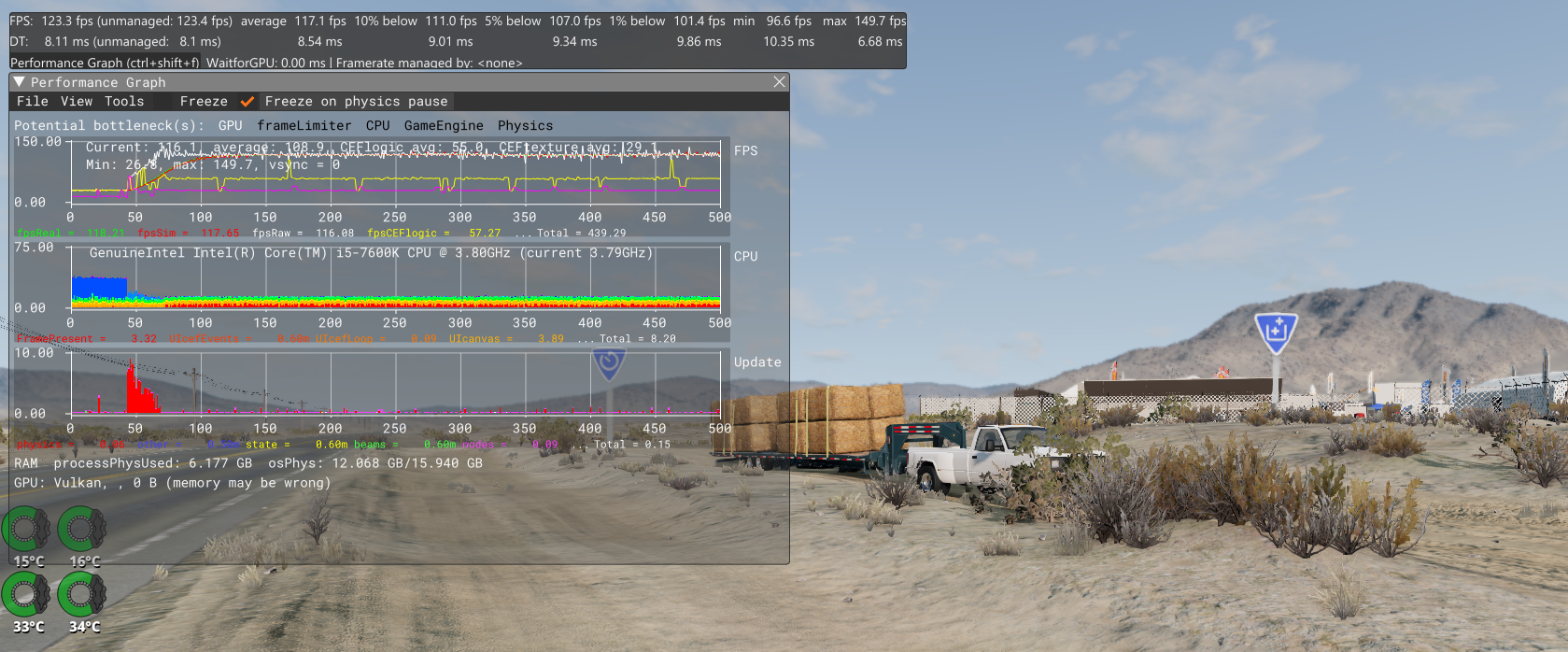Click the GenuineIntel CPU name text
The width and height of the screenshot is (1568, 652).
pyautogui.click(x=371, y=253)
